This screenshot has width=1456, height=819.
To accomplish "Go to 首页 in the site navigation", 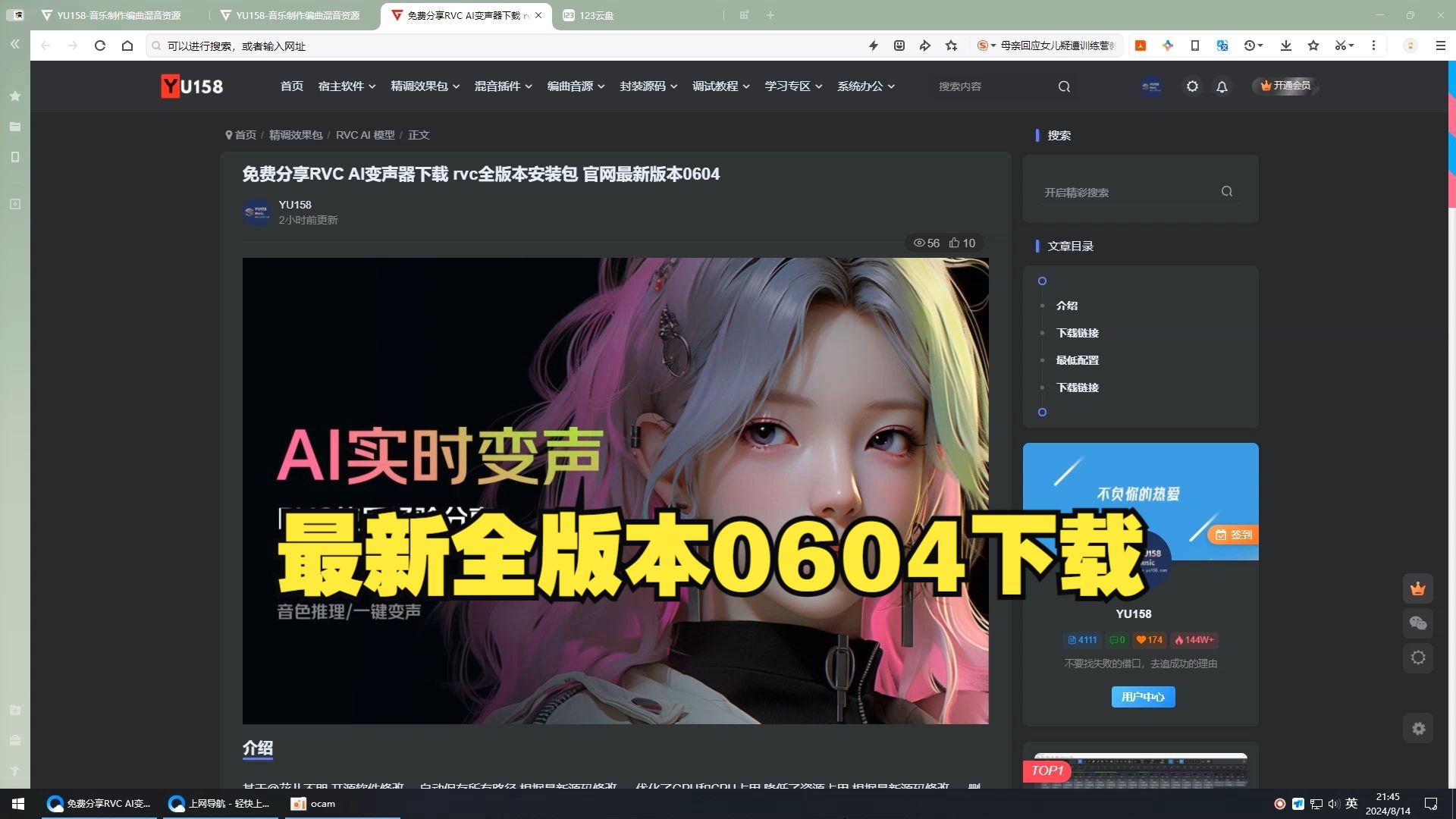I will click(x=292, y=86).
